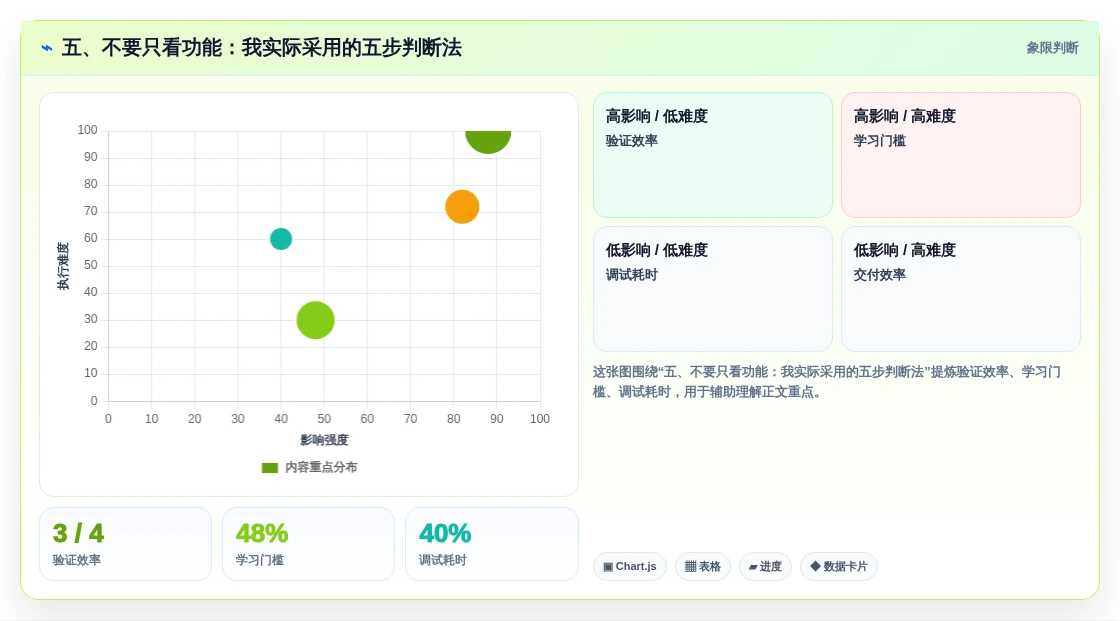Click the 表格 tag chip
The image size is (1120, 621).
[703, 567]
